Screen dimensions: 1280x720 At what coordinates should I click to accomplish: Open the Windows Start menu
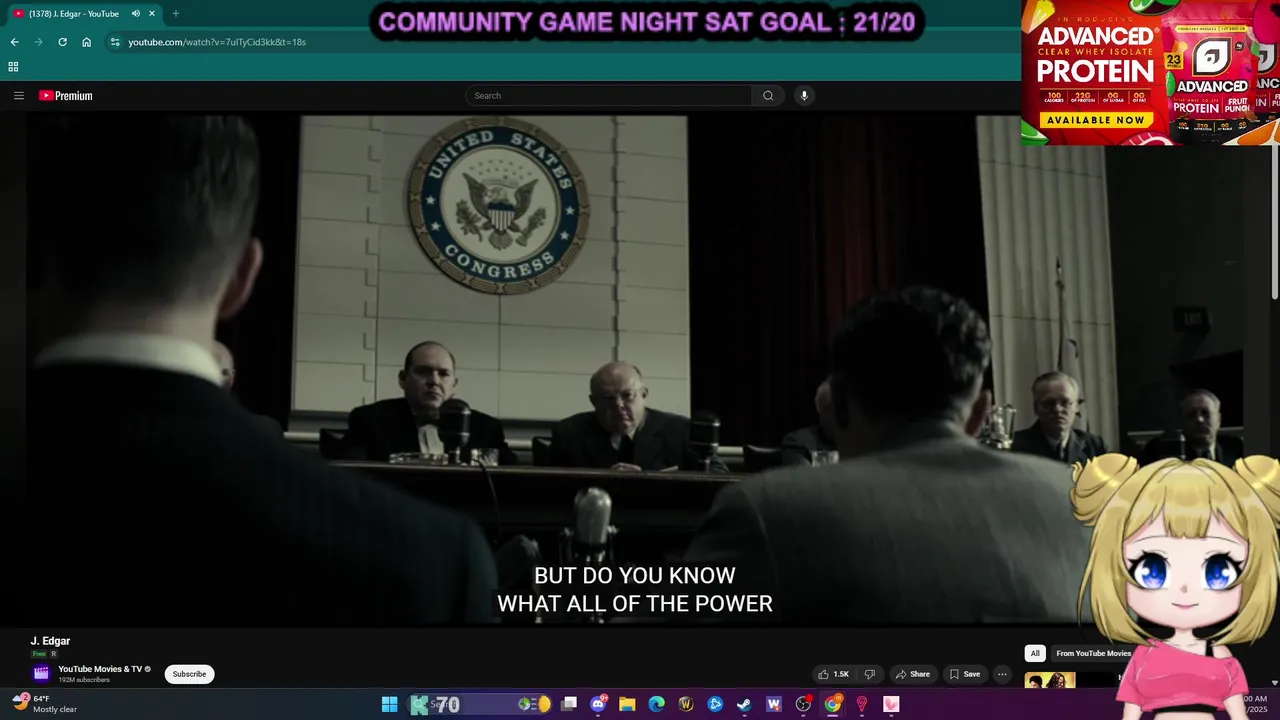point(389,705)
